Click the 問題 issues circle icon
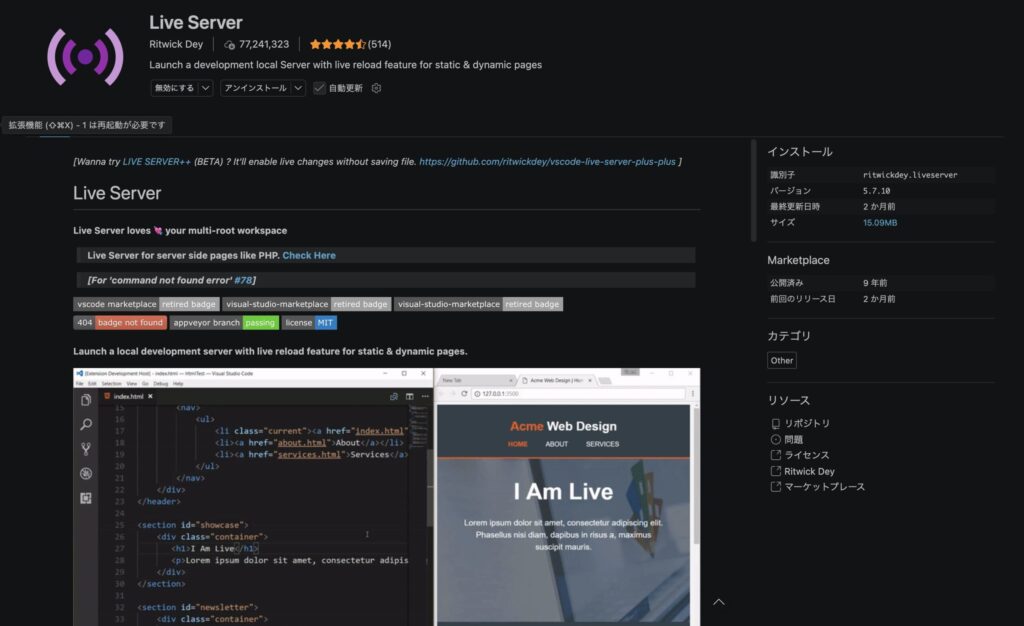The image size is (1024, 626). point(775,440)
